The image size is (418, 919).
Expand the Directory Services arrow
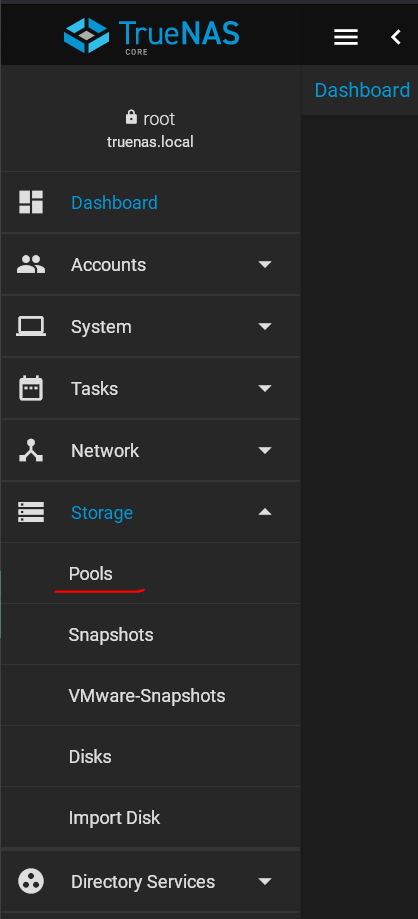click(265, 881)
